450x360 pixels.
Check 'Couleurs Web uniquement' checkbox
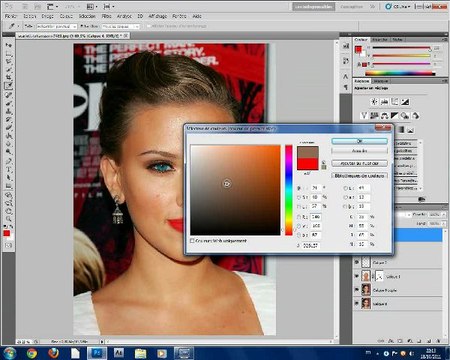192,241
